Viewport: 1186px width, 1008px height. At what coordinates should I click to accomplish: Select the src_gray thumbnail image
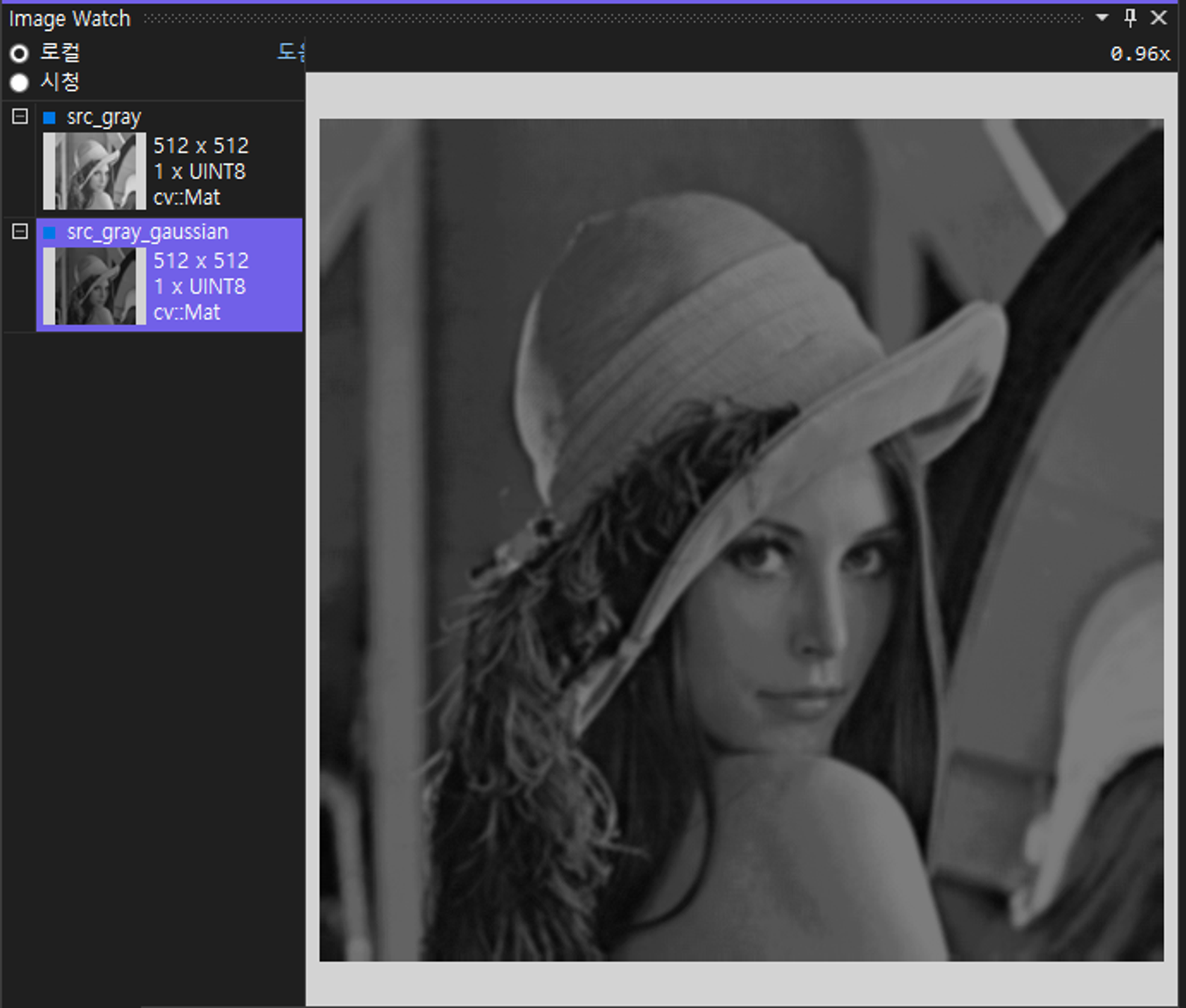(x=95, y=171)
